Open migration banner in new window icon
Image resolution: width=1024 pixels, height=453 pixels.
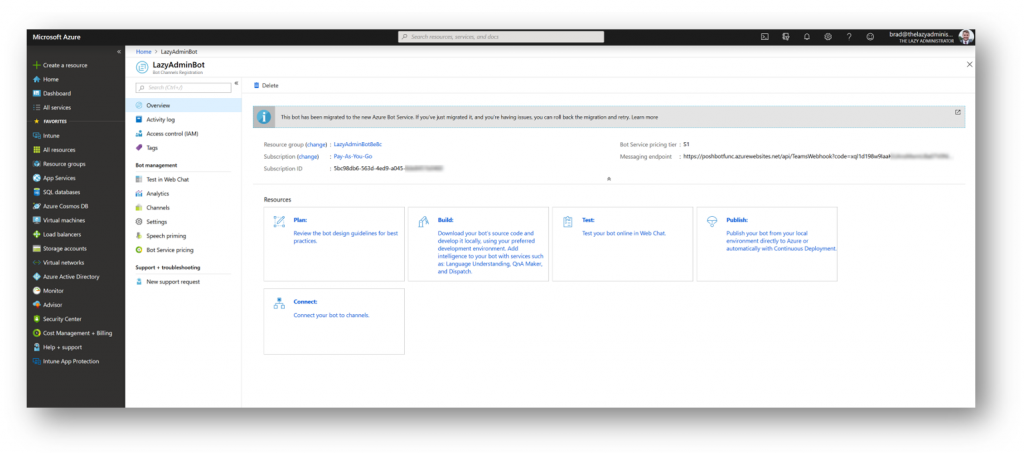pos(957,112)
